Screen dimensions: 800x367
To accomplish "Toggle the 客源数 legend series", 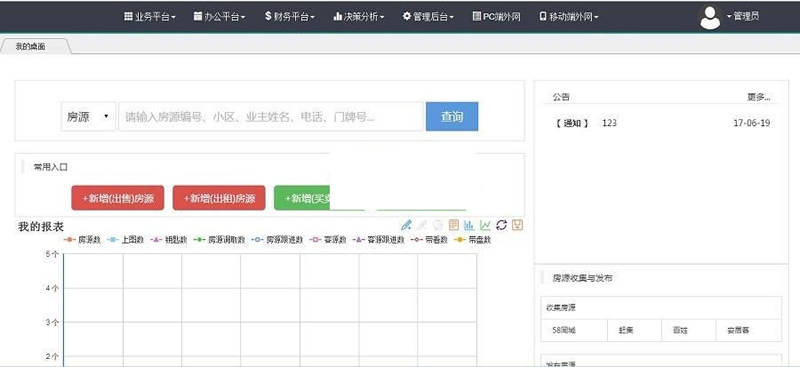I will (328, 239).
